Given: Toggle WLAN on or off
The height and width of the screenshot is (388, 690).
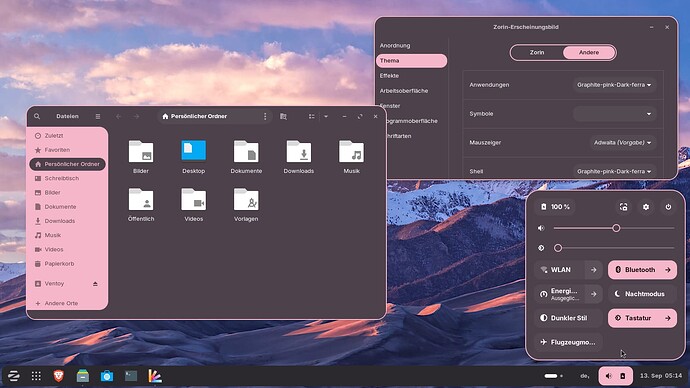Looking at the screenshot, I should point(560,270).
